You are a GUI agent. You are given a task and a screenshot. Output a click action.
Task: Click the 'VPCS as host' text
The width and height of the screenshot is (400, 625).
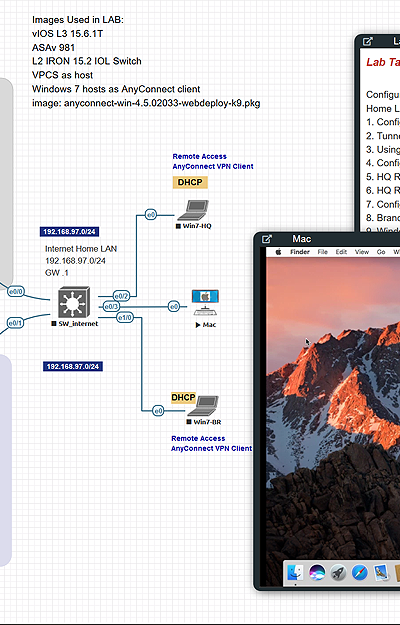point(63,75)
